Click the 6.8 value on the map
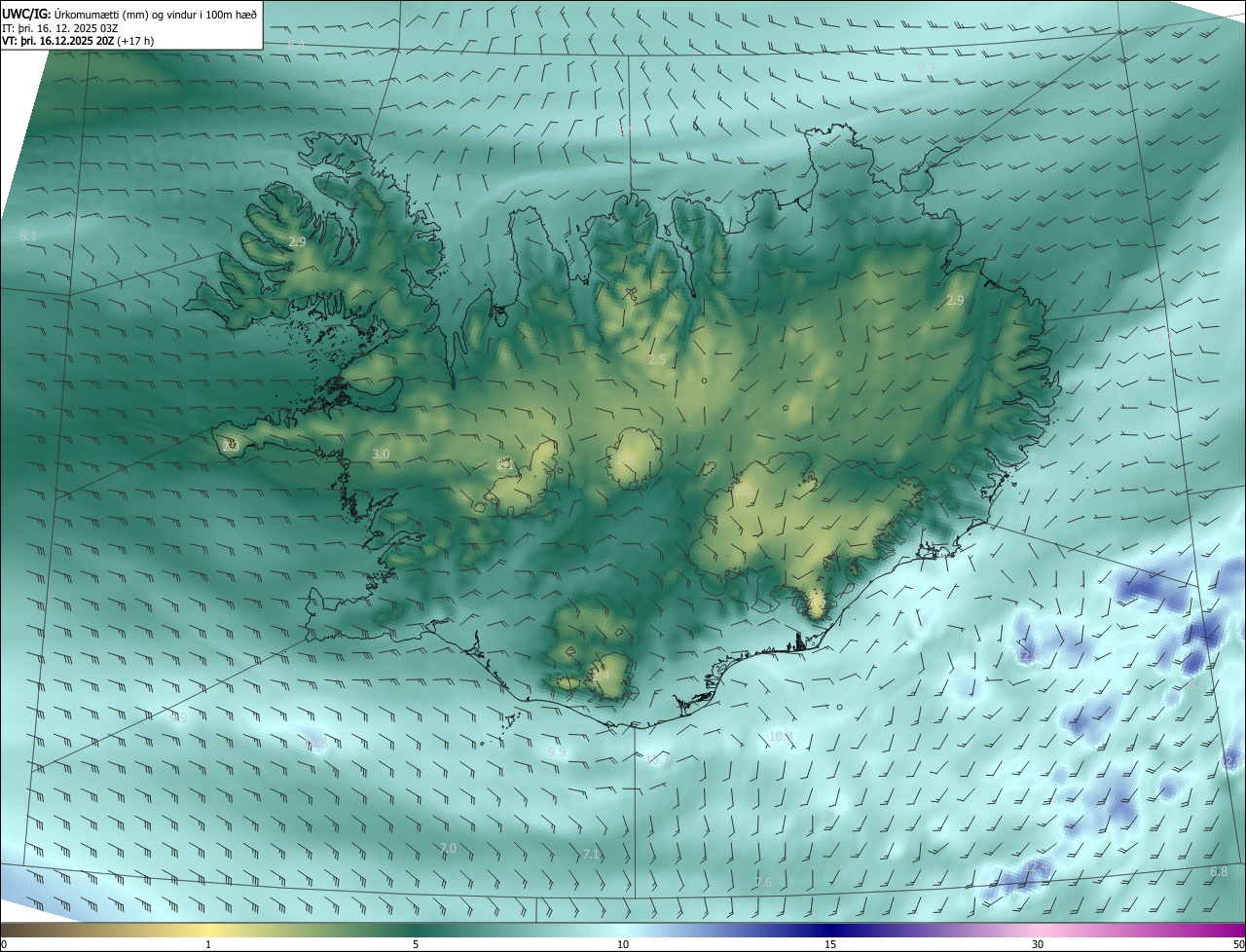The width and height of the screenshot is (1246, 952). (x=1219, y=872)
